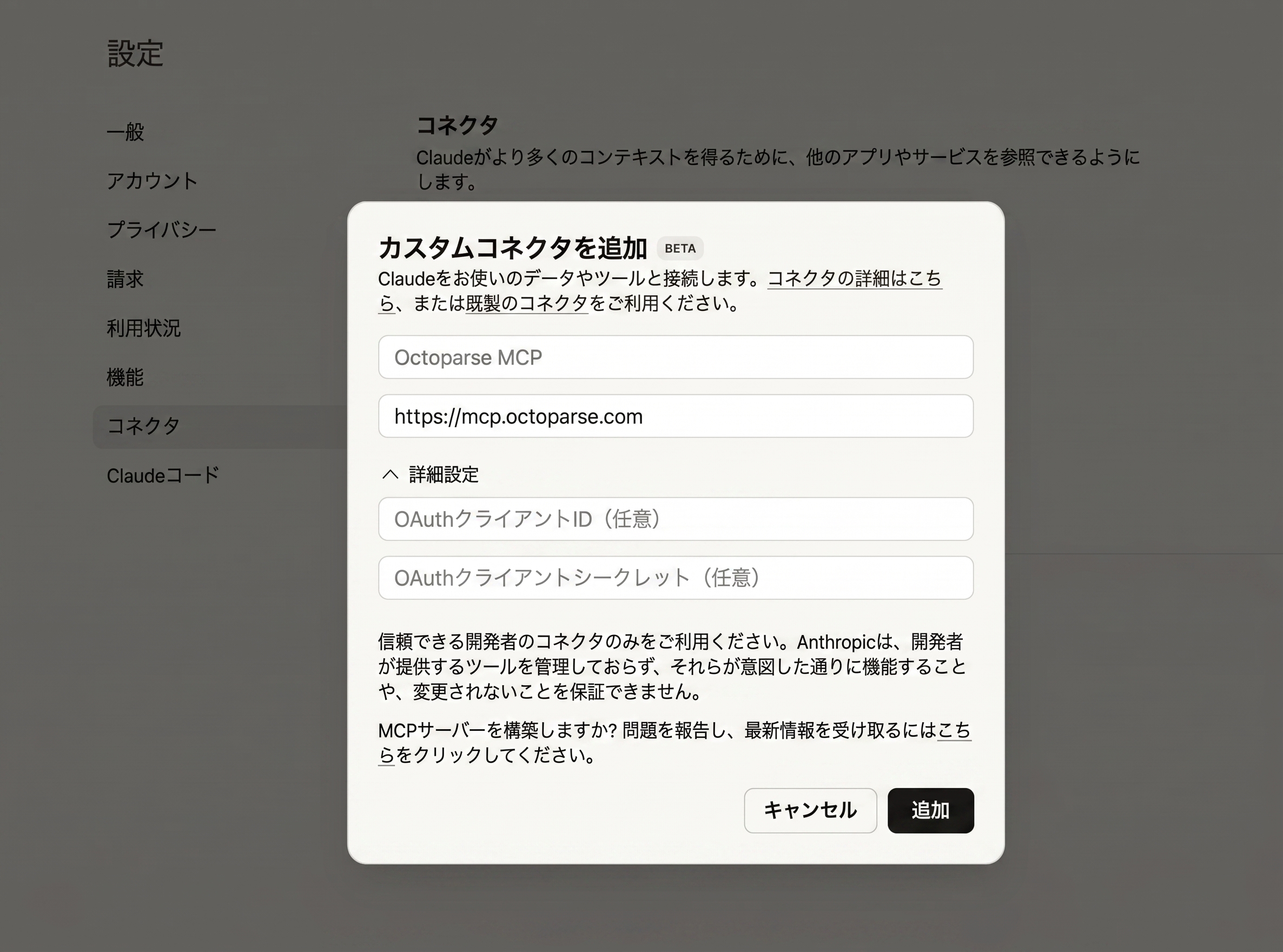Select Claudeコード in settings sidebar

pos(163,476)
